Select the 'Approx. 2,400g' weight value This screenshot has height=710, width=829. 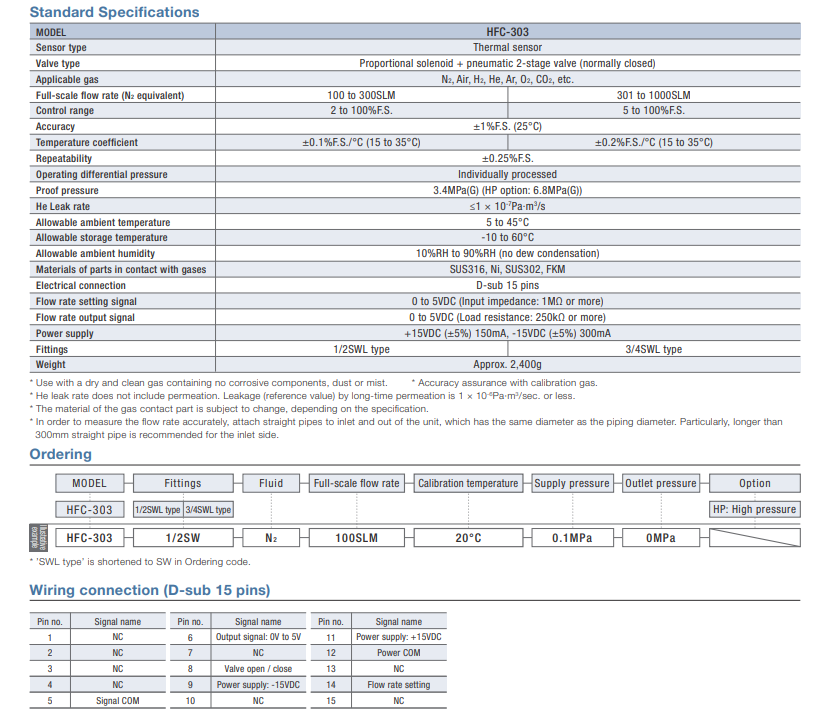coord(508,365)
